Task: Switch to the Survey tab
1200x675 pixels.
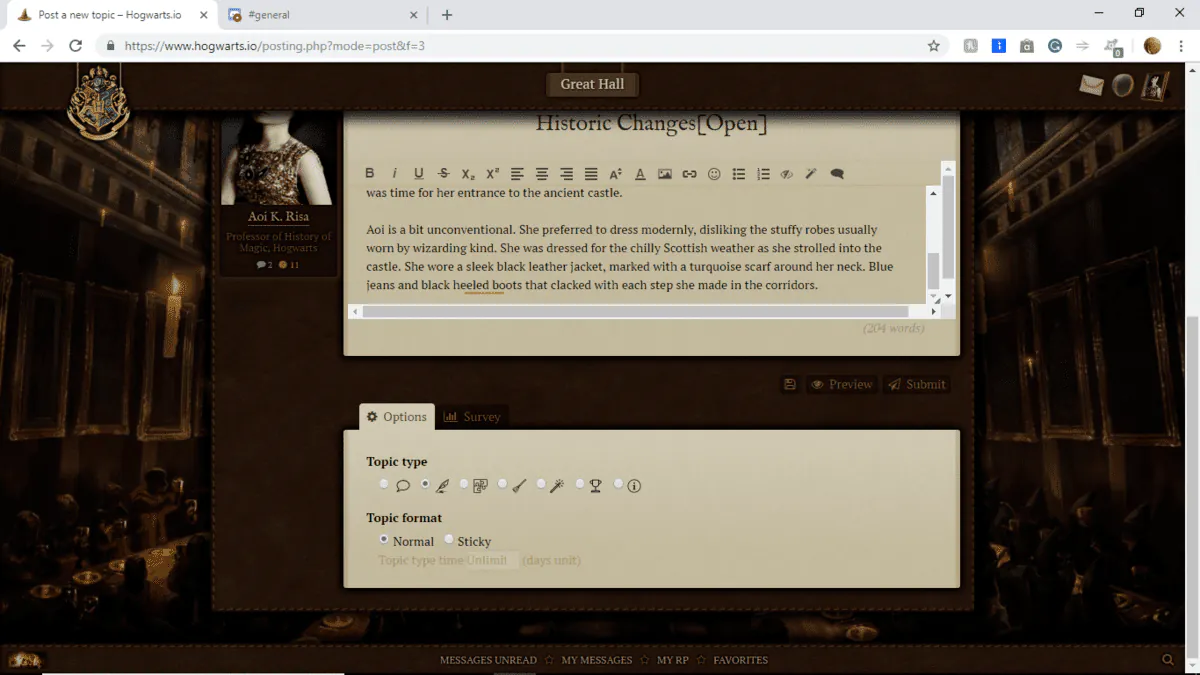Action: pos(472,417)
